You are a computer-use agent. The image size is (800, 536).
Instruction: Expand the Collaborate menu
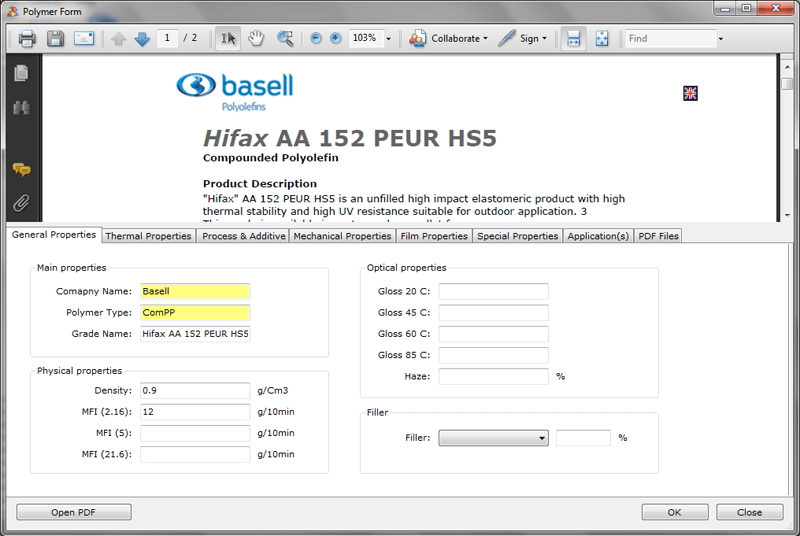485,39
